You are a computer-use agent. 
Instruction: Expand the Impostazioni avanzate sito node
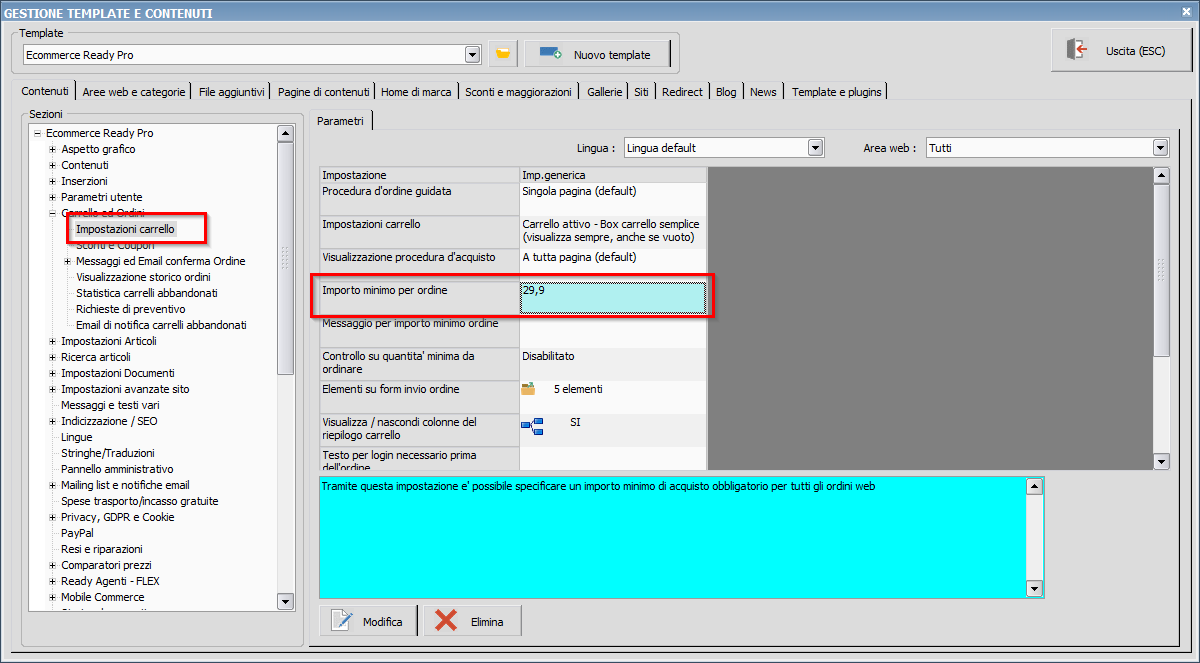click(52, 389)
